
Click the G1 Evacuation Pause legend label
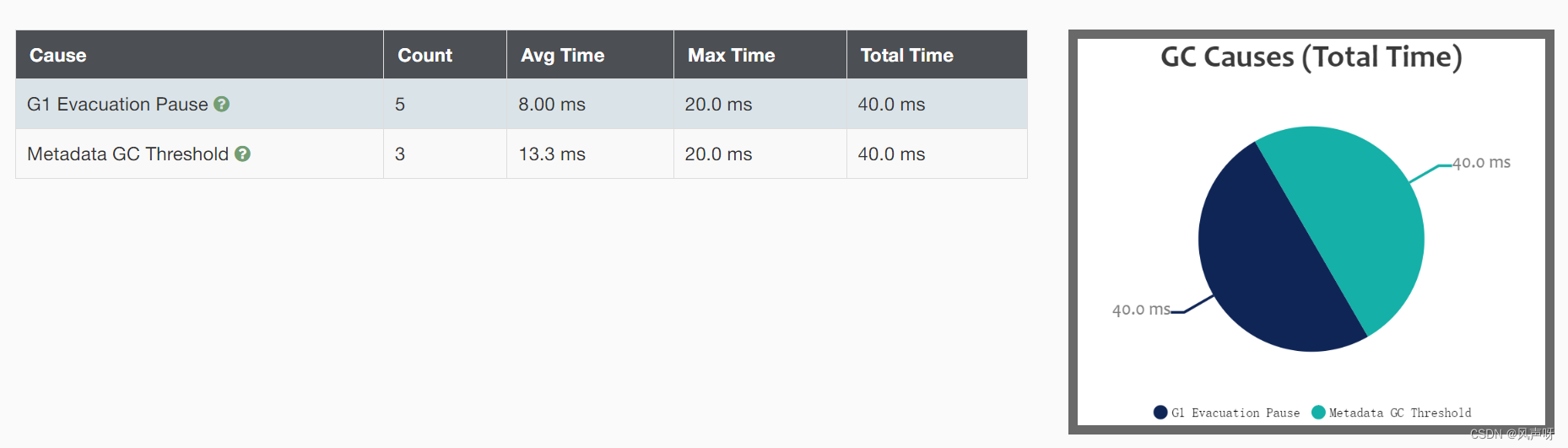(1235, 413)
